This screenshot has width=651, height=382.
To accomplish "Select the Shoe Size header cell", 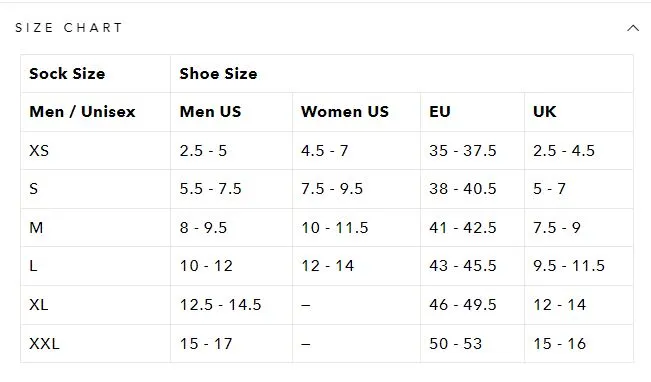I will coord(401,73).
